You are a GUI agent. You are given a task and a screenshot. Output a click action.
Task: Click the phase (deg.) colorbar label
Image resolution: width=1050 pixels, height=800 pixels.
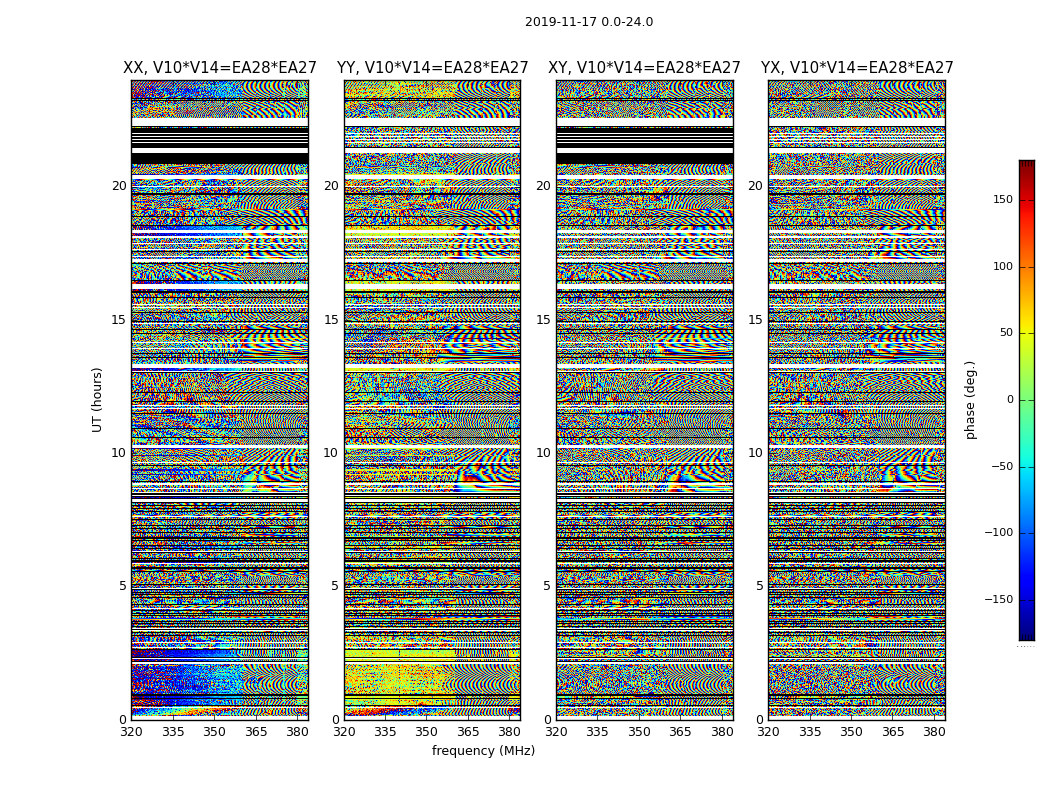click(970, 400)
